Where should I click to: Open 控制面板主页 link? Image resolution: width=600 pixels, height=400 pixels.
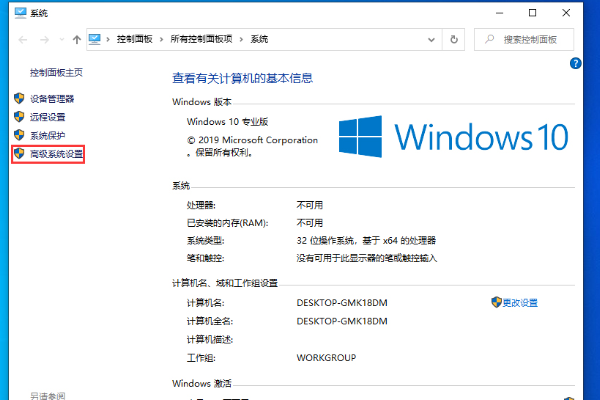56,72
